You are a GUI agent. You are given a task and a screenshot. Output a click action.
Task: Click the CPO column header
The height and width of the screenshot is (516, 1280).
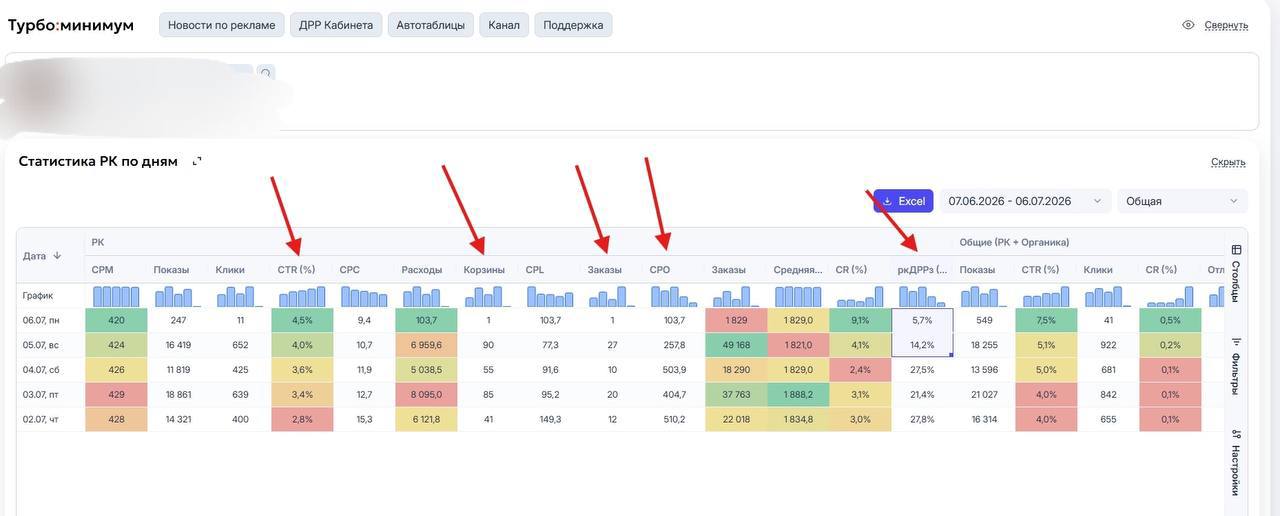point(660,270)
